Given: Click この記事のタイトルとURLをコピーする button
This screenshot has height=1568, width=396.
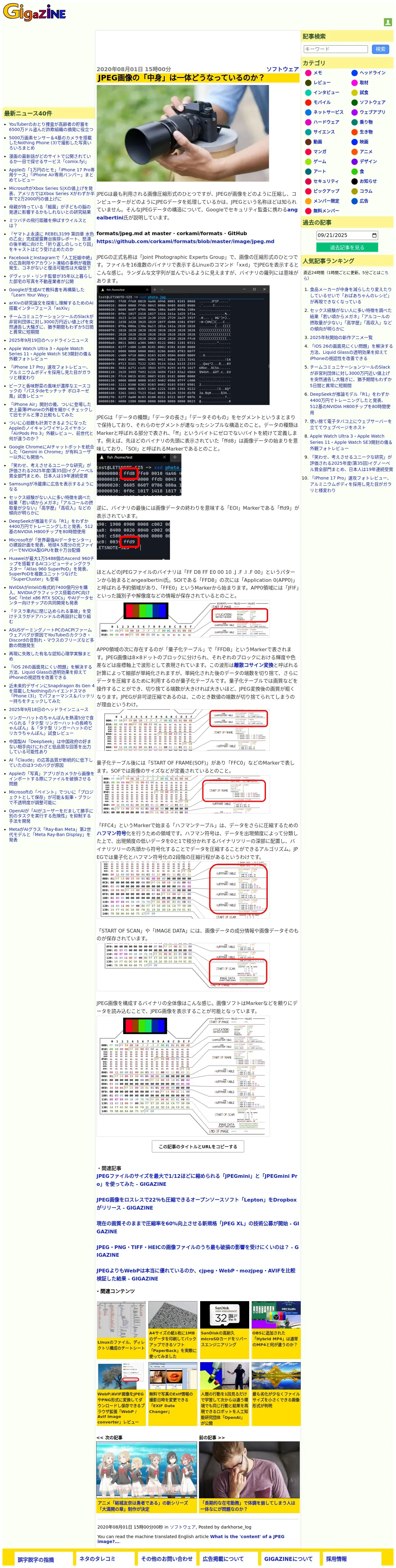Looking at the screenshot, I should pos(198,1147).
